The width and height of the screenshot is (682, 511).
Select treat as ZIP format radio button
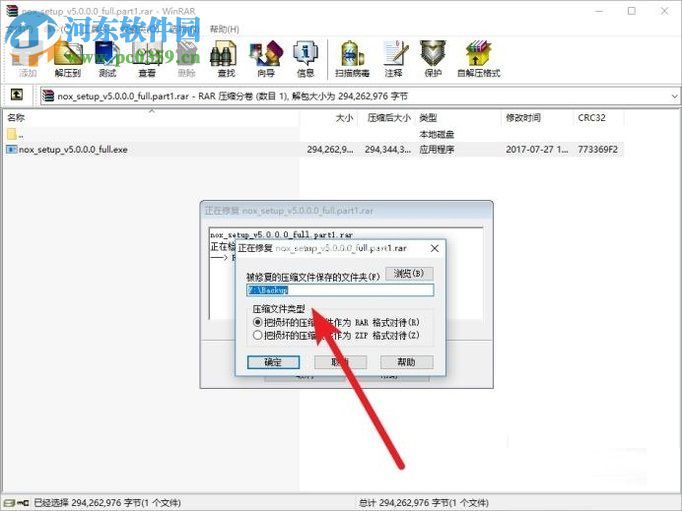click(257, 335)
